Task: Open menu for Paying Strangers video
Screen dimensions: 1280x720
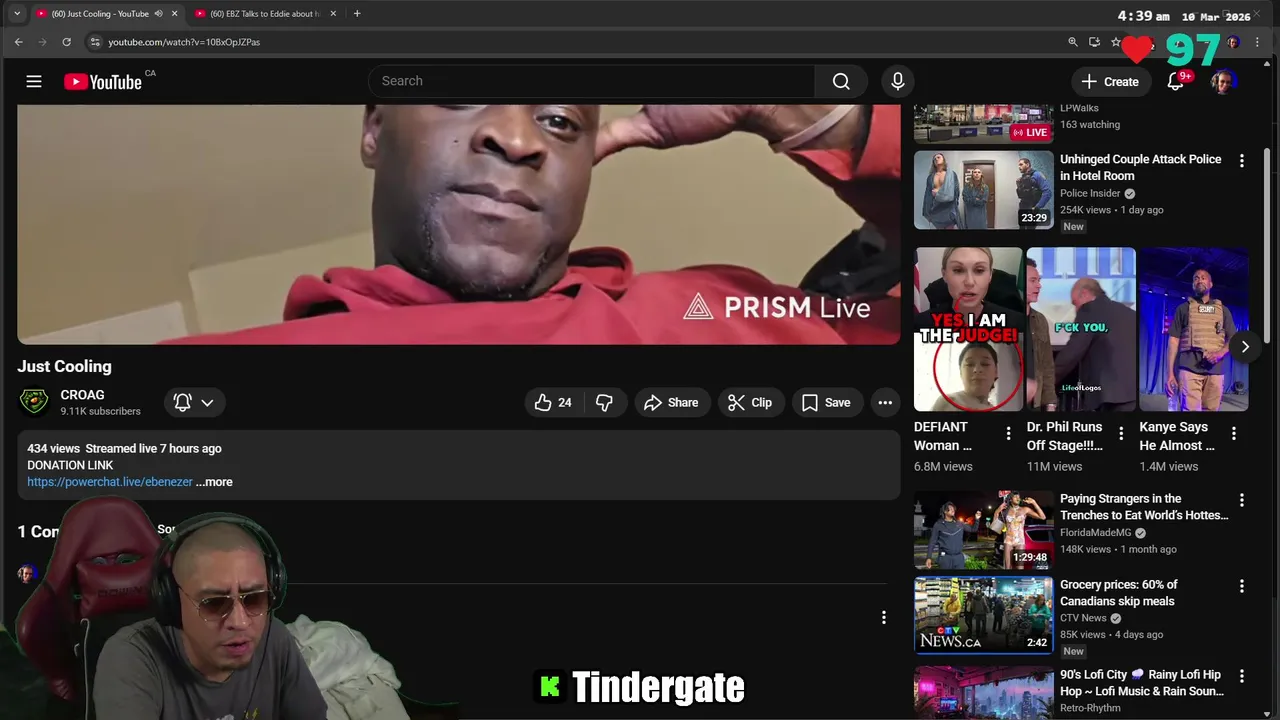Action: coord(1242,500)
